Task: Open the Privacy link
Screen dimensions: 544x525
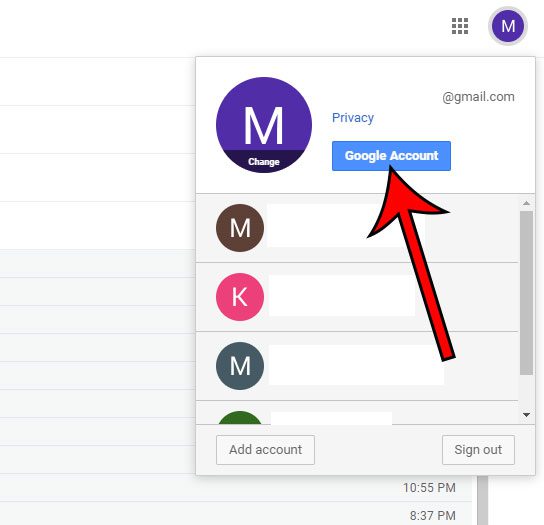Action: [353, 118]
